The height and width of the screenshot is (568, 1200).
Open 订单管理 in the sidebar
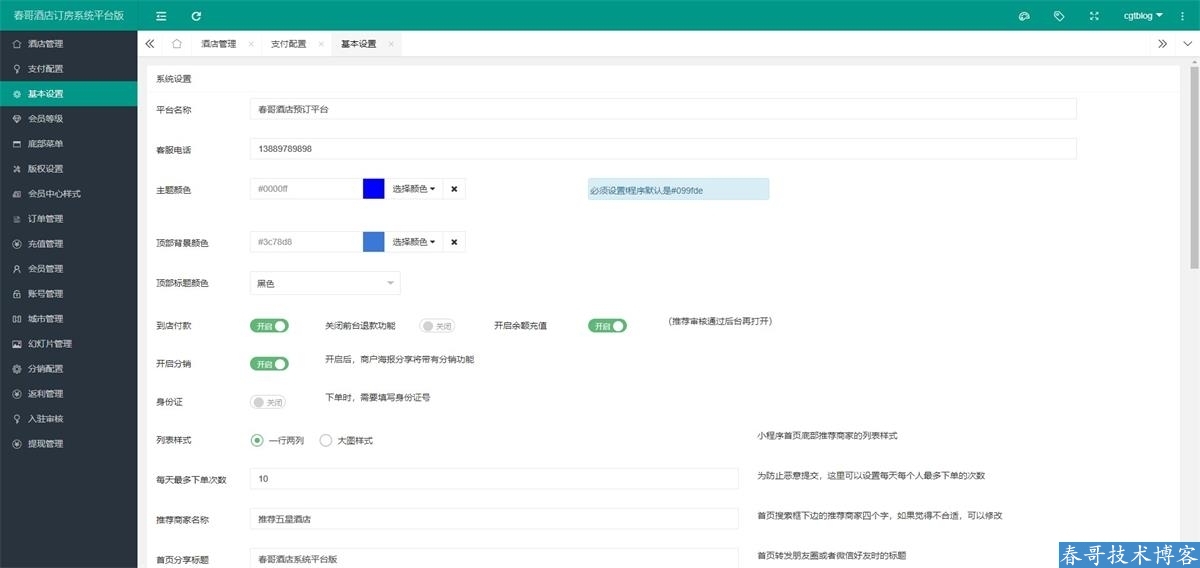46,219
